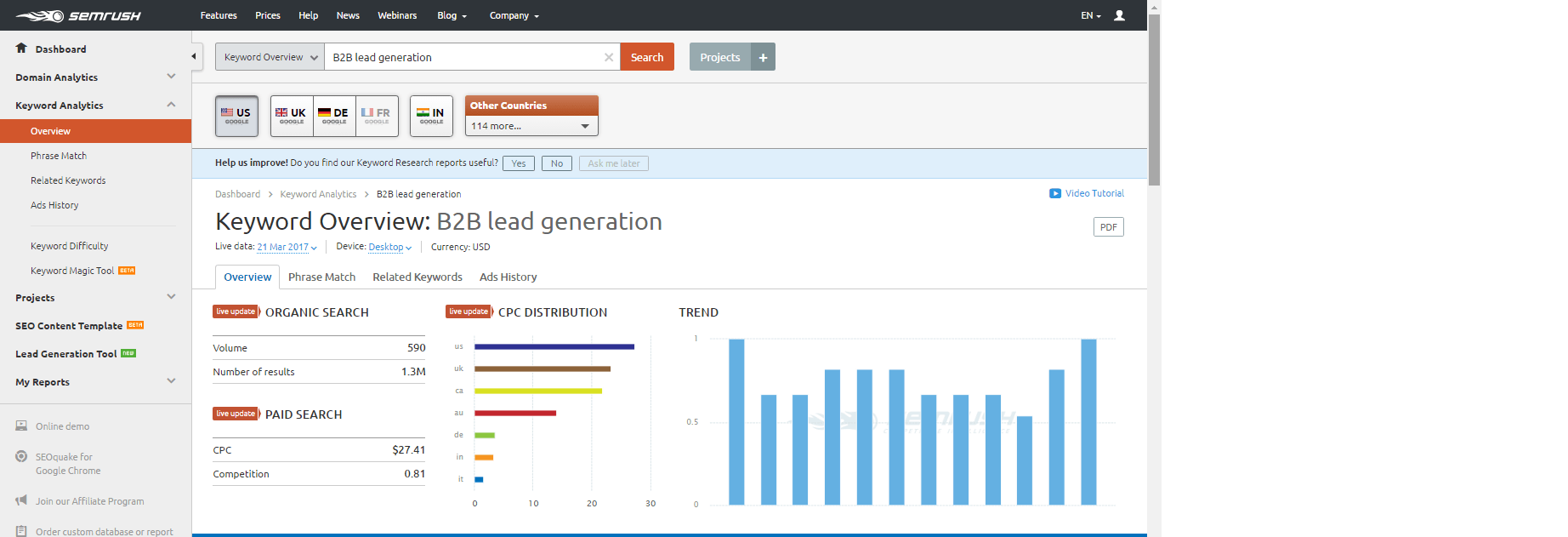1568x537 pixels.
Task: Open Phrase Match in sidebar
Action: tap(59, 156)
